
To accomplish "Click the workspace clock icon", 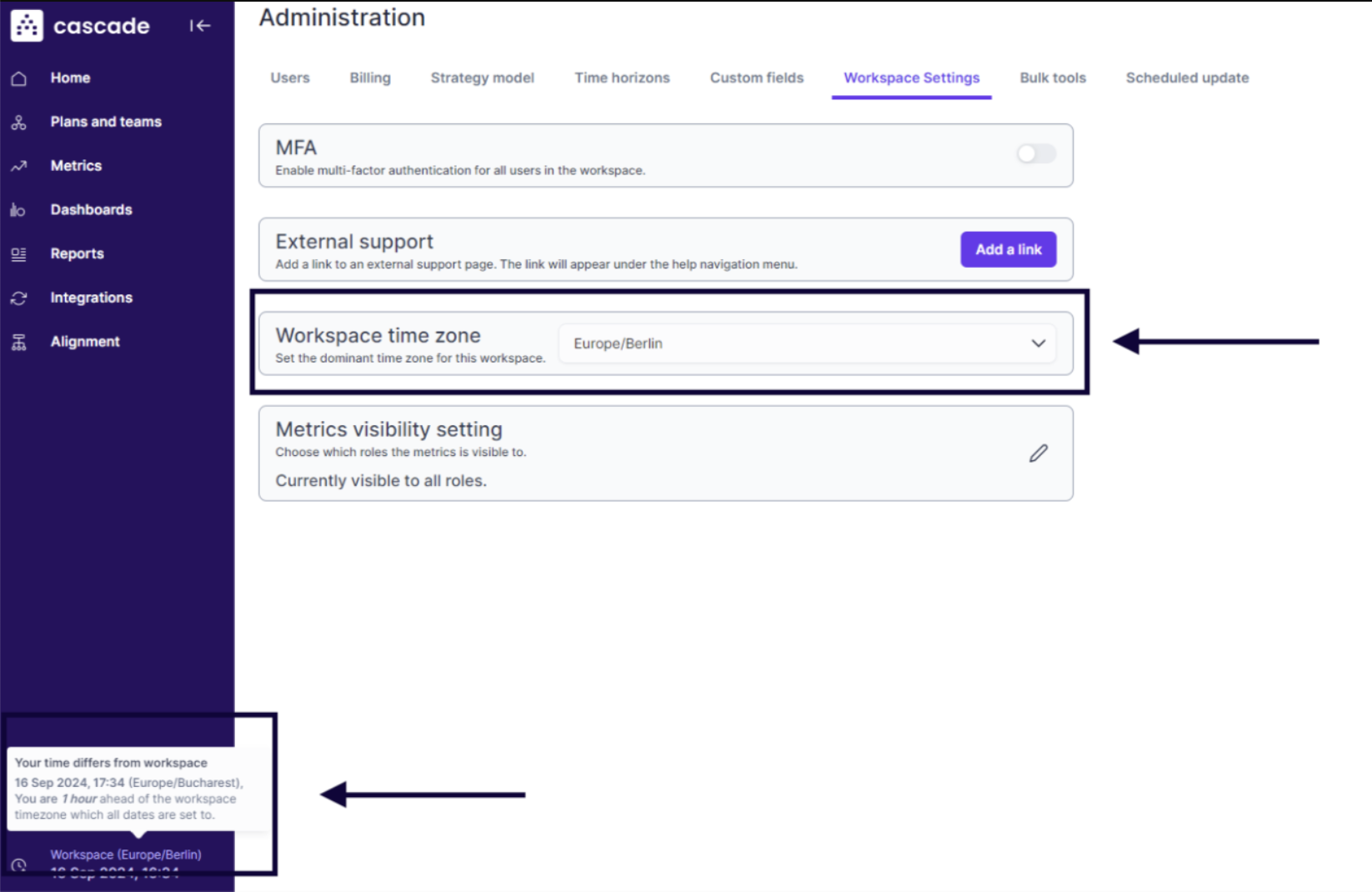I will tap(19, 865).
